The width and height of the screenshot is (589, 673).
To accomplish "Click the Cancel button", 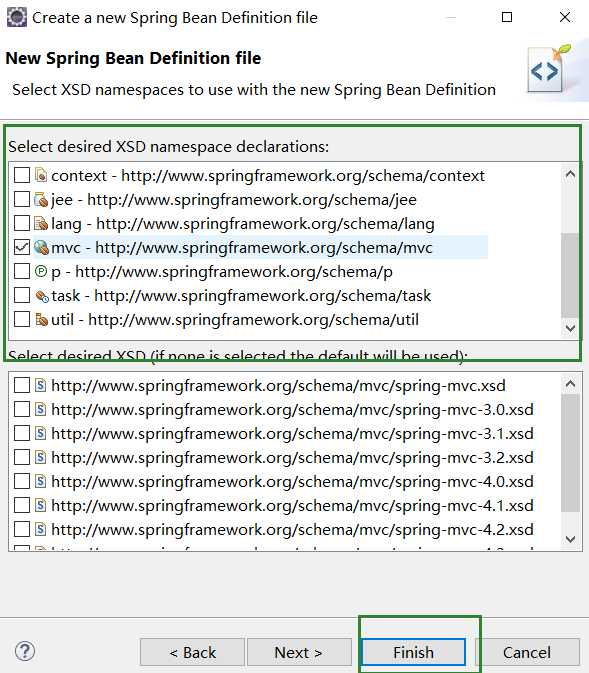I will pos(527,652).
